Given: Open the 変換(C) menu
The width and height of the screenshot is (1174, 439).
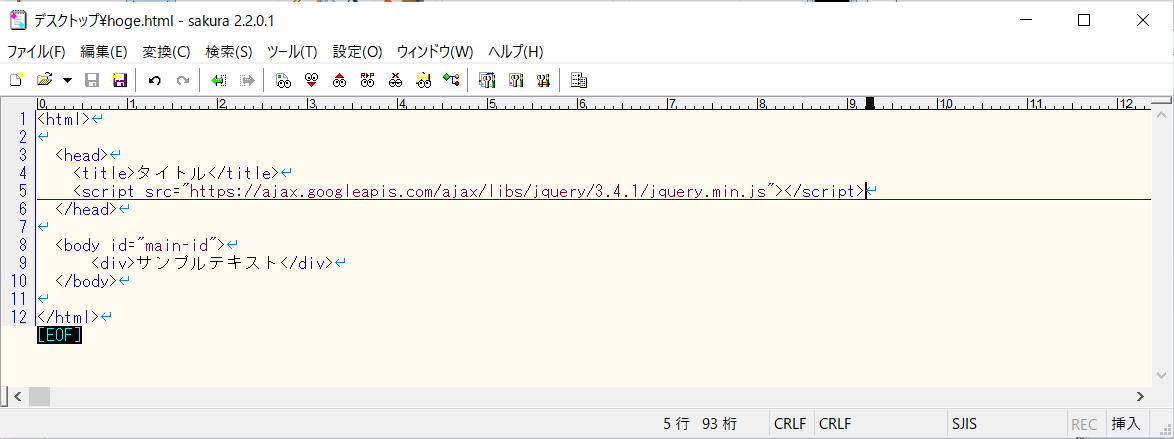Looking at the screenshot, I should (x=166, y=52).
